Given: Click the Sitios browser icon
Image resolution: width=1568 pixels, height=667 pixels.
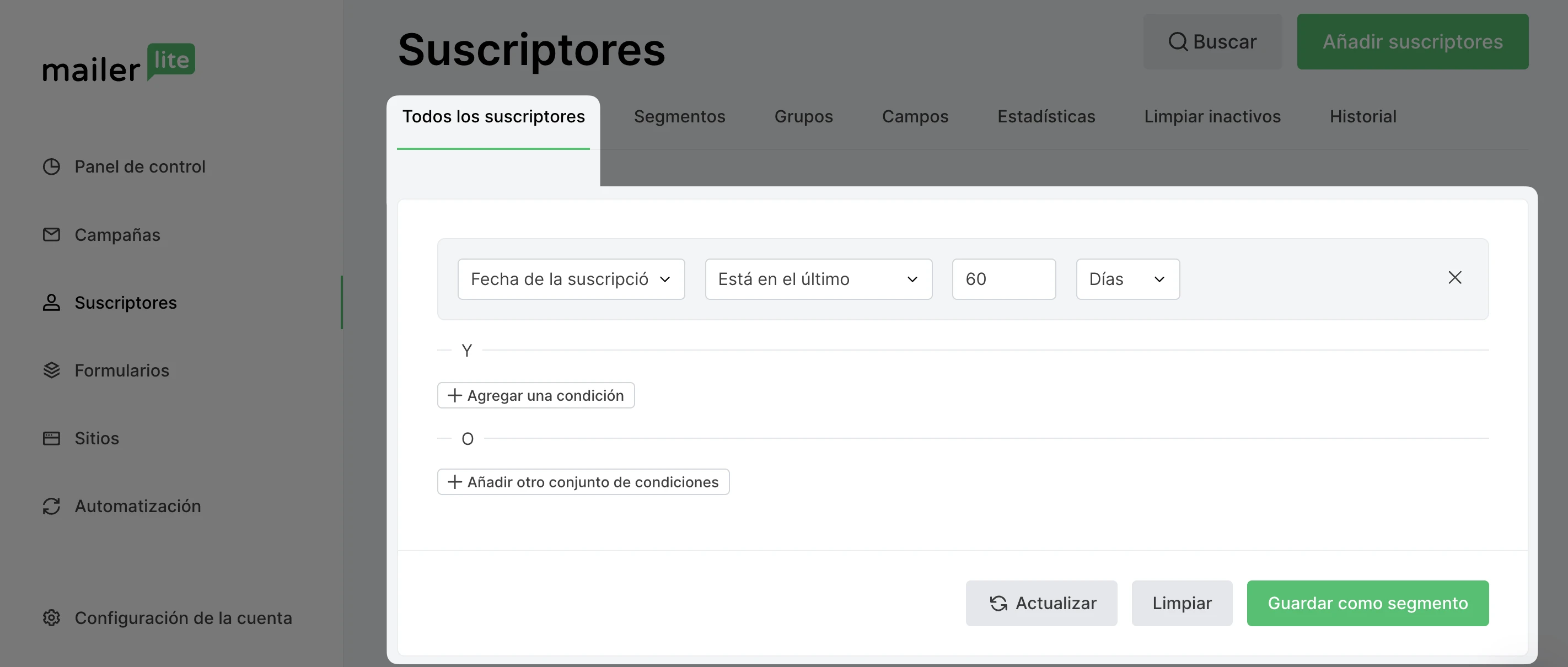Looking at the screenshot, I should tap(51, 438).
